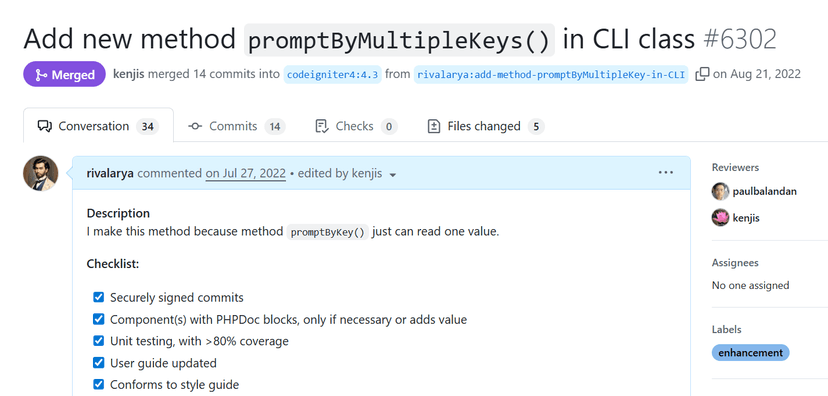This screenshot has height=396, width=828.
Task: Click the promptByMultipleKeys() code in title
Action: click(399, 40)
